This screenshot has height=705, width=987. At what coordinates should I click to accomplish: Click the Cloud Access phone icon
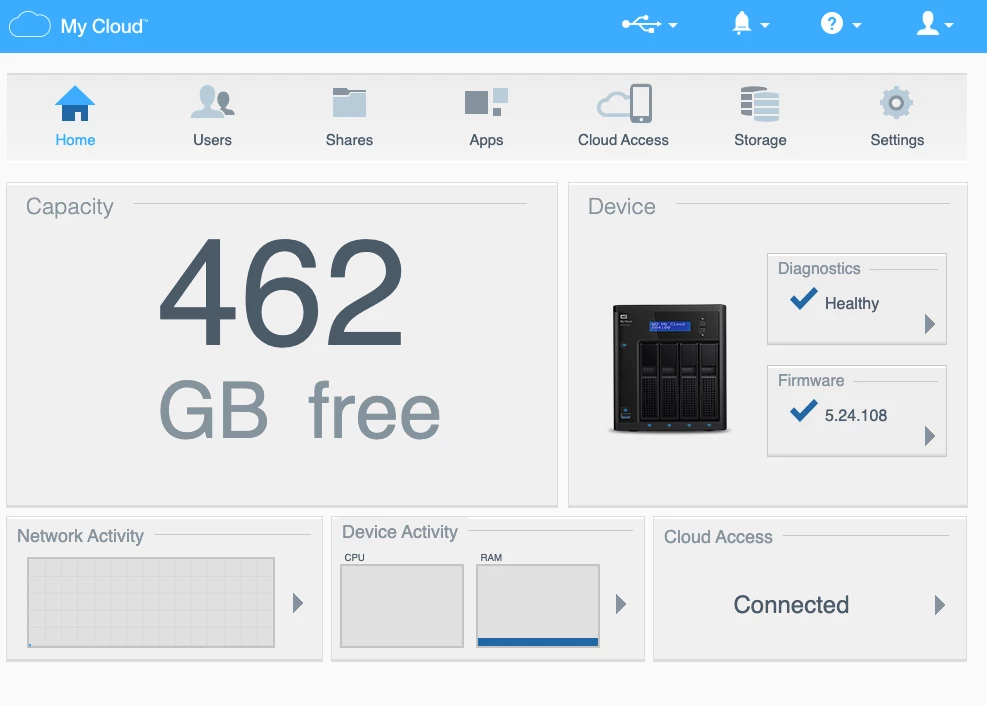[x=622, y=101]
